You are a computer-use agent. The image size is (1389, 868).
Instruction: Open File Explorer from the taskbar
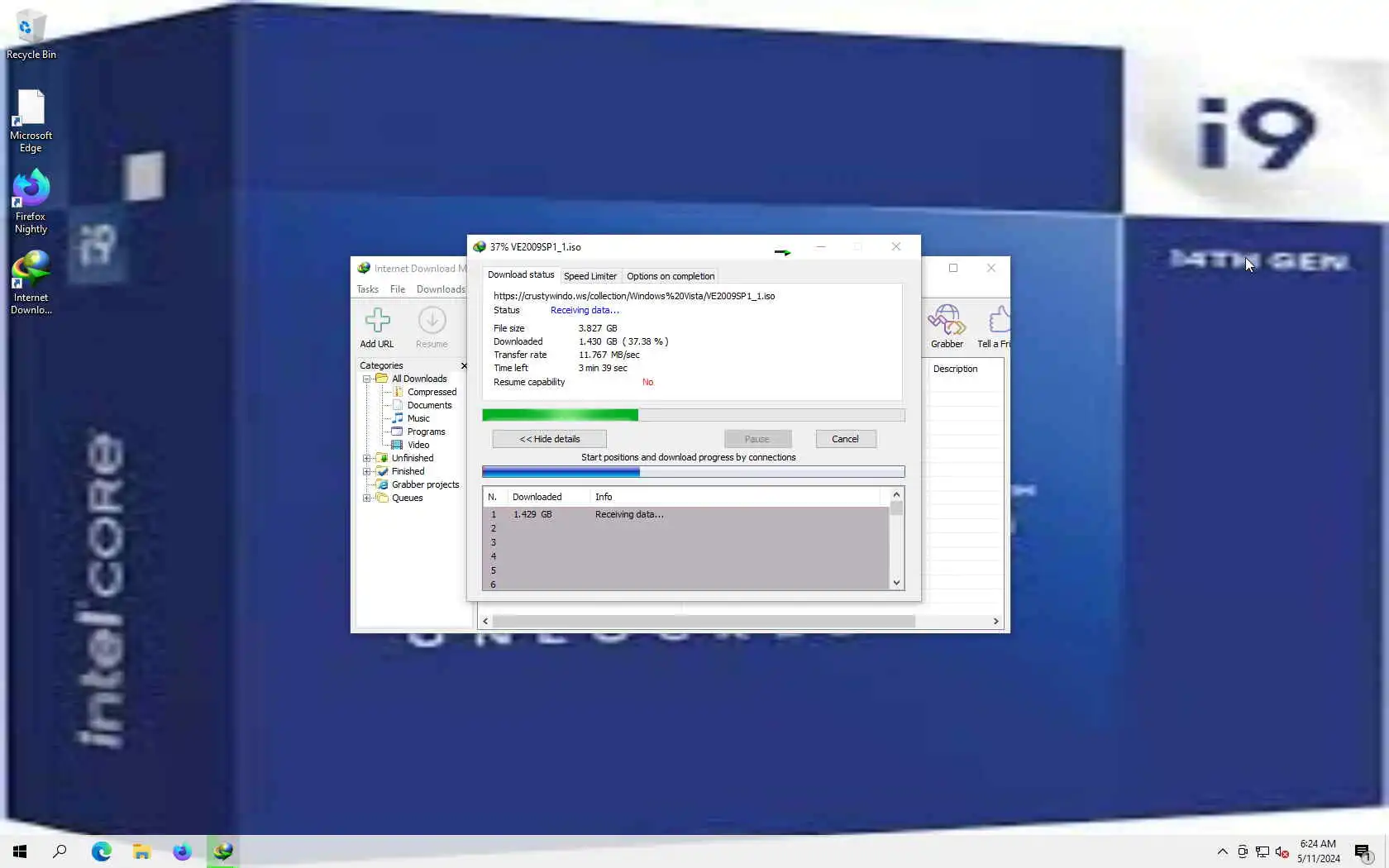[x=141, y=851]
